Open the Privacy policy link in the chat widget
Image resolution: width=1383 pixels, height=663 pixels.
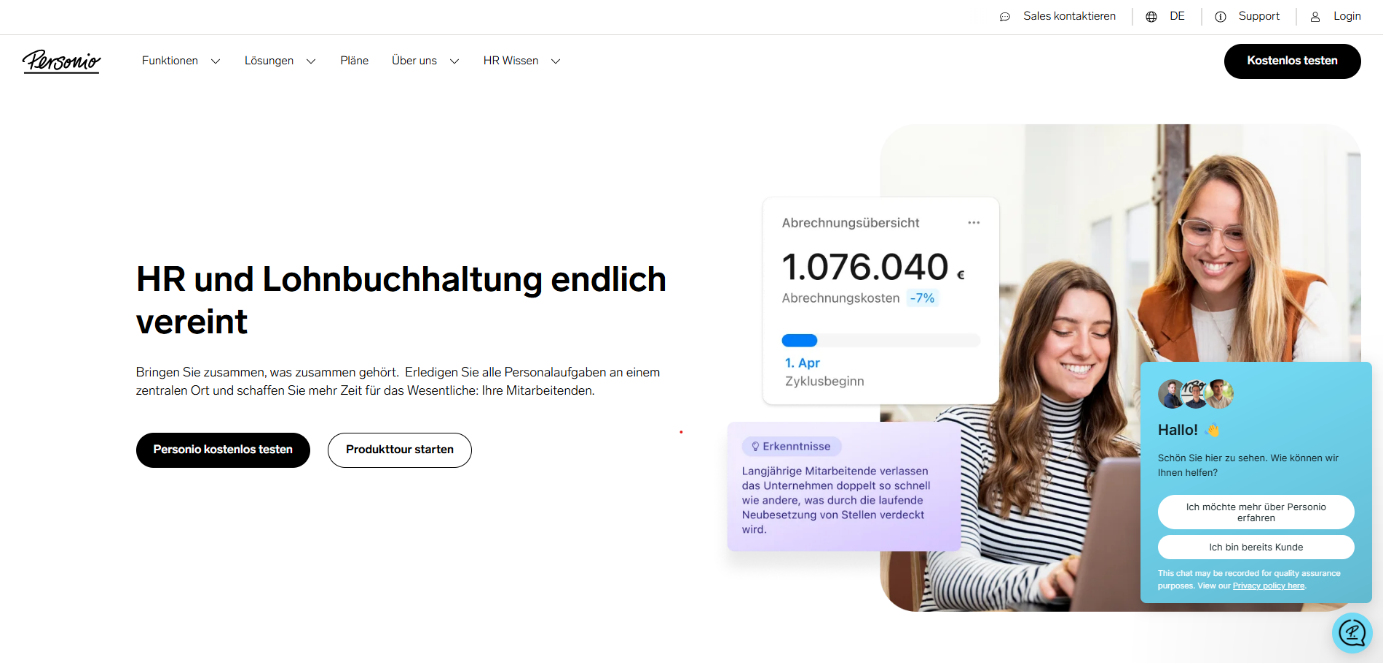[x=1268, y=585]
